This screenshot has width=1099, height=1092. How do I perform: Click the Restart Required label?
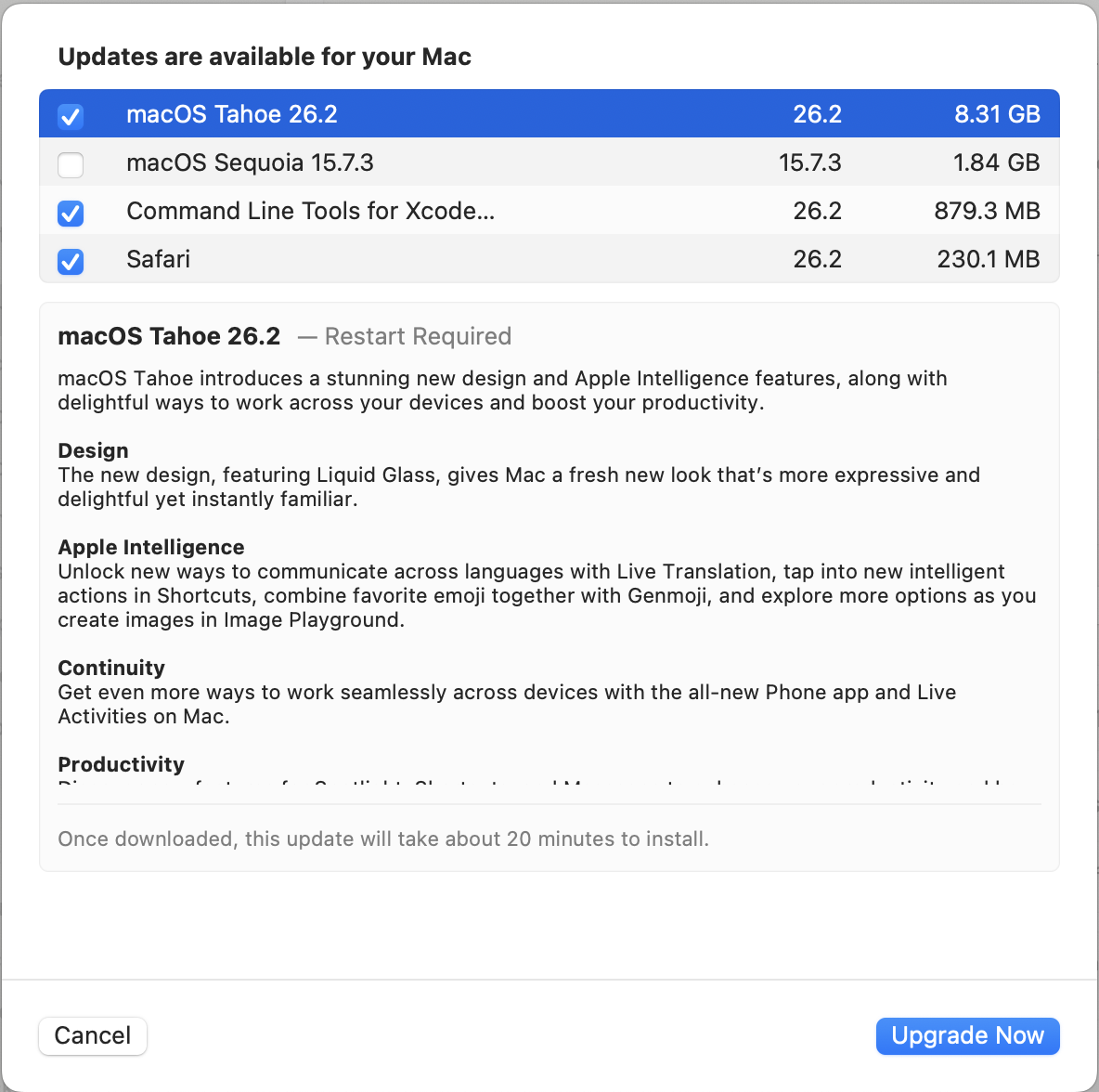click(x=418, y=336)
